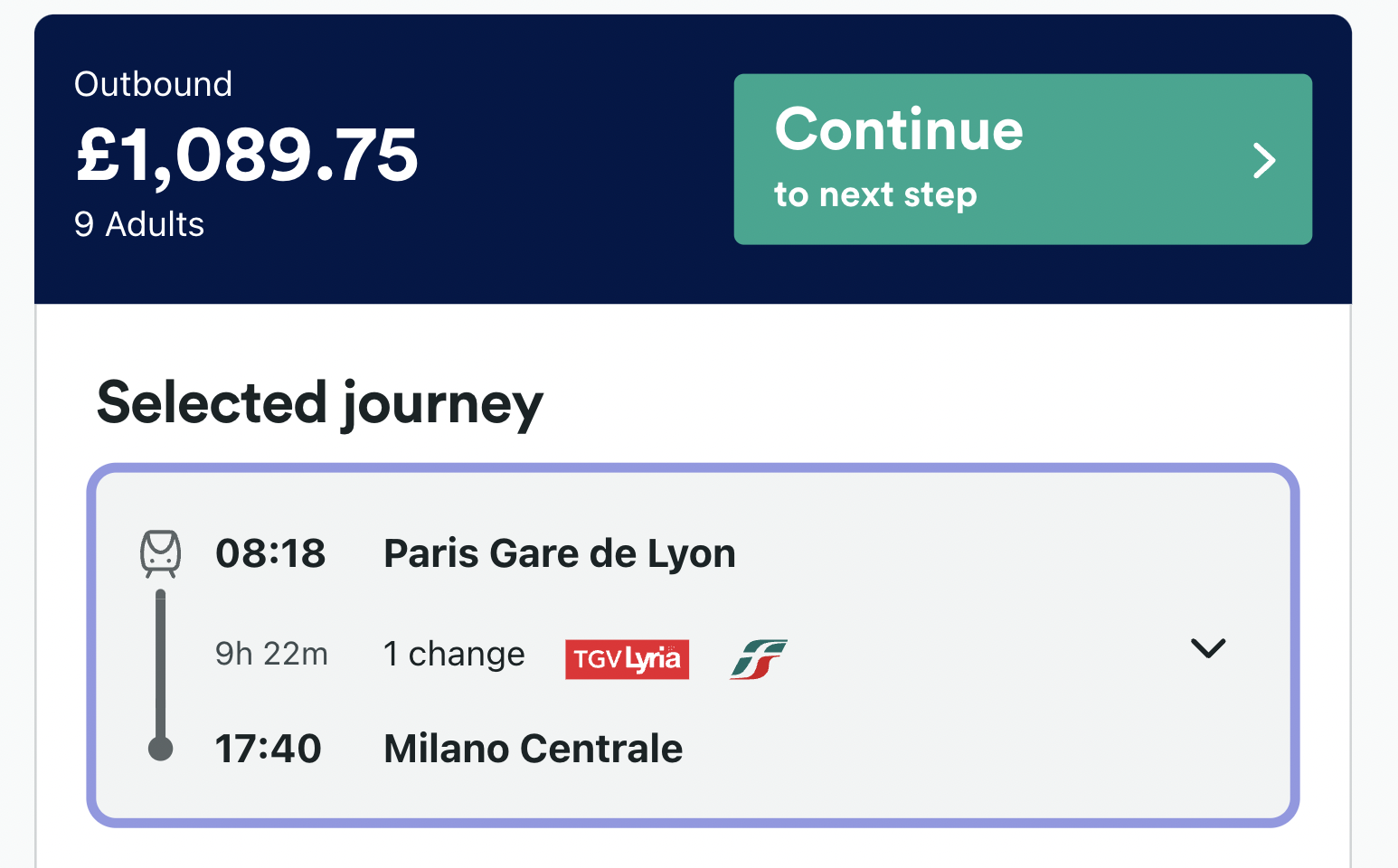
Task: Click the £1,089.75 outbound price
Action: pos(247,155)
